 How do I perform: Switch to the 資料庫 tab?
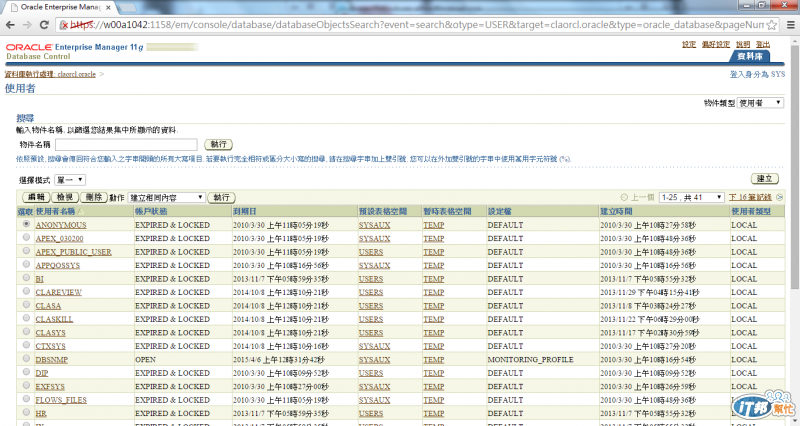point(750,56)
